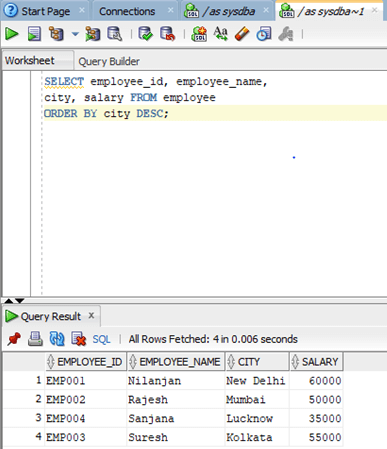The image size is (387, 449).
Task: Click the SELECT keyword in the editor
Action: (x=64, y=81)
